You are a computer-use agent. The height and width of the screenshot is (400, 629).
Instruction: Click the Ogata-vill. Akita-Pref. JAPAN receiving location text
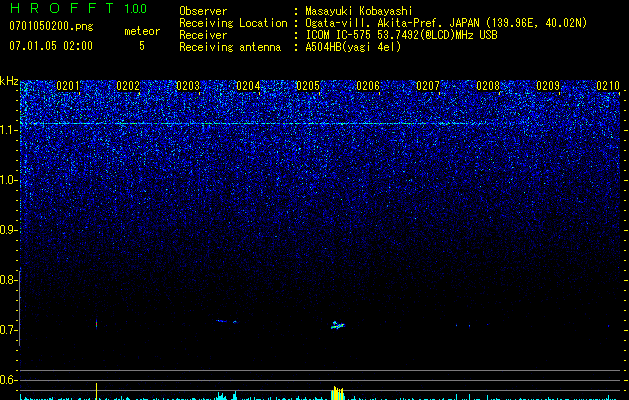click(446, 23)
